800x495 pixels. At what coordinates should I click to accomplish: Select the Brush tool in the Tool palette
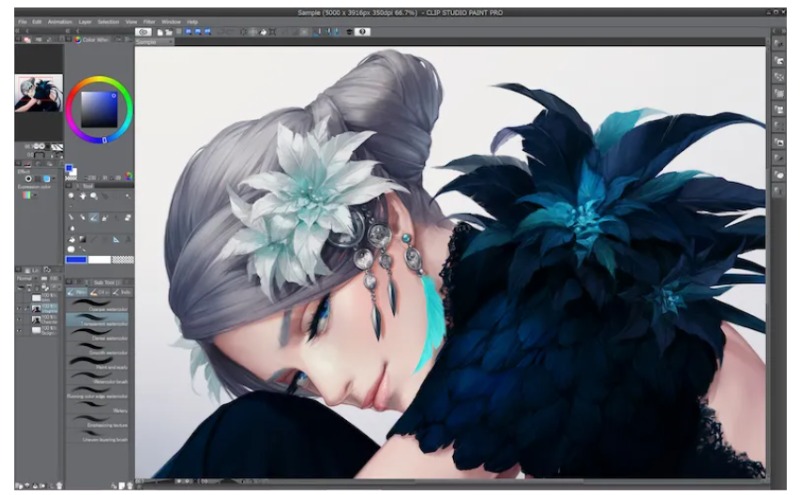(93, 217)
